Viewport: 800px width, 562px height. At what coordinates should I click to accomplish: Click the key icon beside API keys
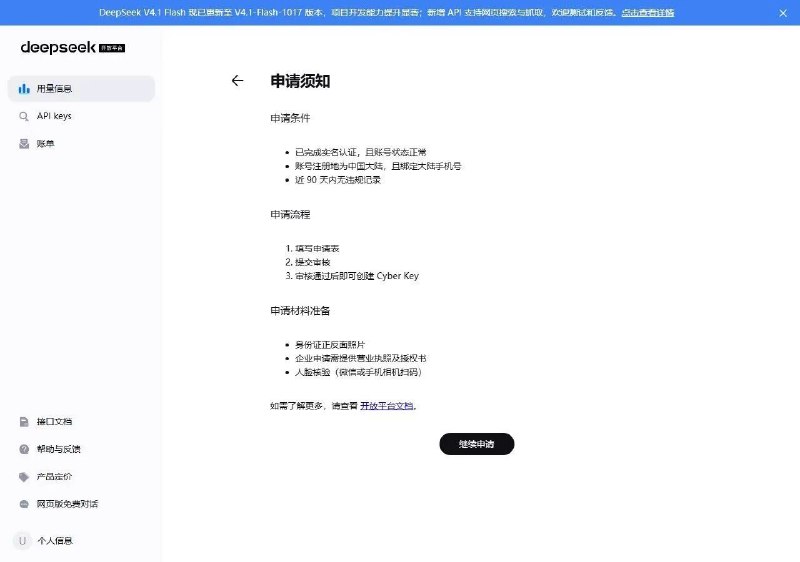(24, 116)
